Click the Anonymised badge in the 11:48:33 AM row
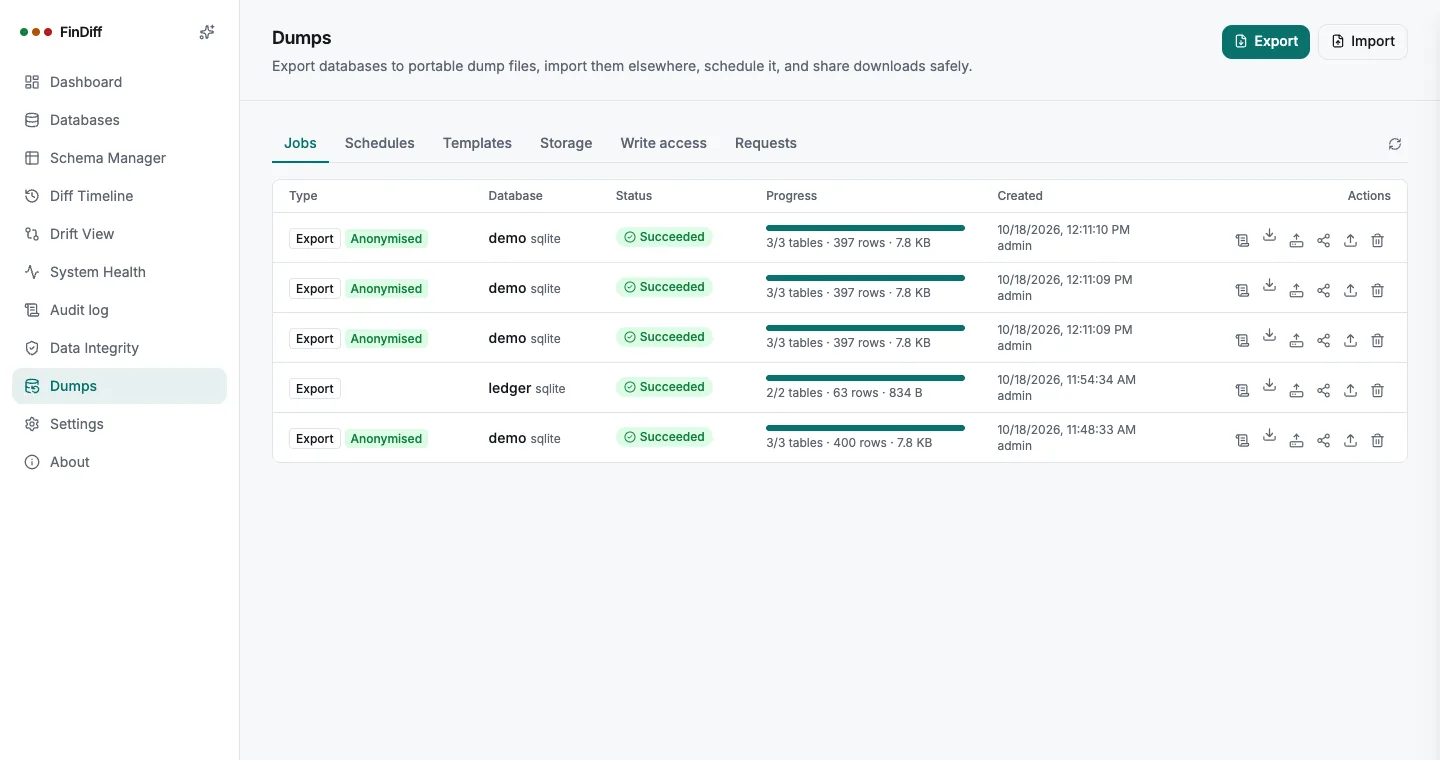Viewport: 1440px width, 760px height. (386, 439)
